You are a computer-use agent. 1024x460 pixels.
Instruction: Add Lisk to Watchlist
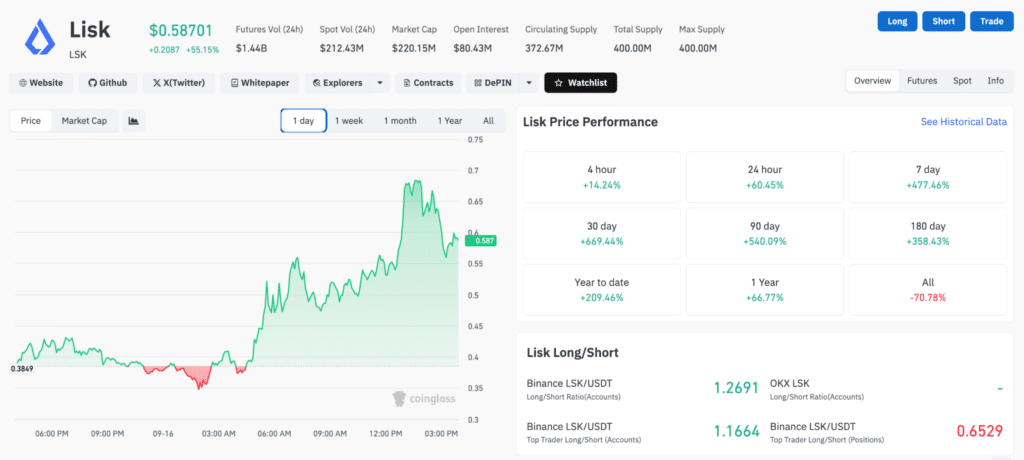[581, 83]
